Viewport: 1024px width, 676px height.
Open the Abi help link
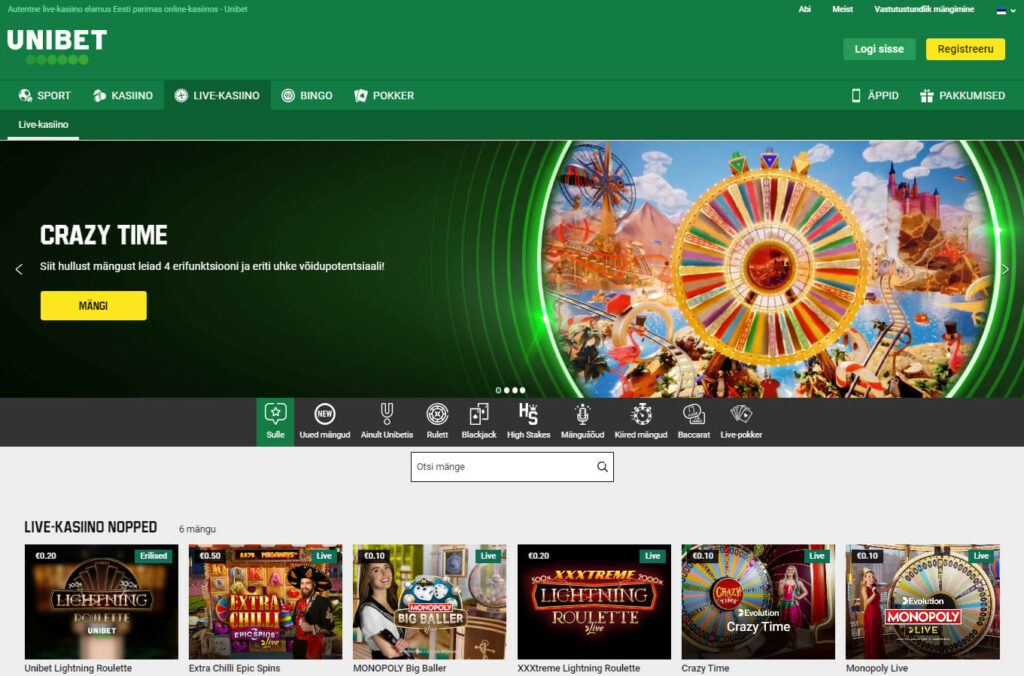point(805,9)
